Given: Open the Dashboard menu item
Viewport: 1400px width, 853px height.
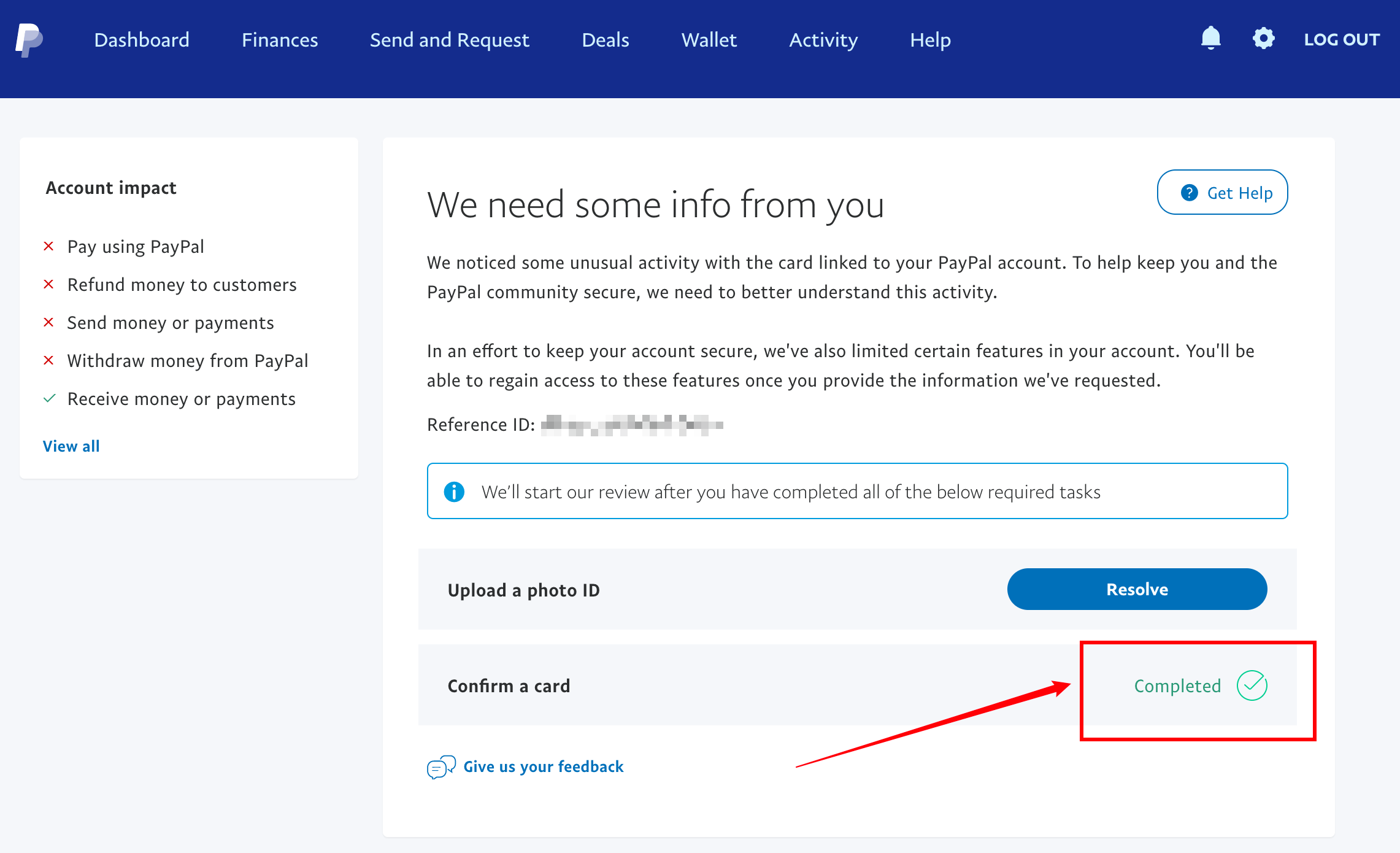Looking at the screenshot, I should (x=142, y=40).
